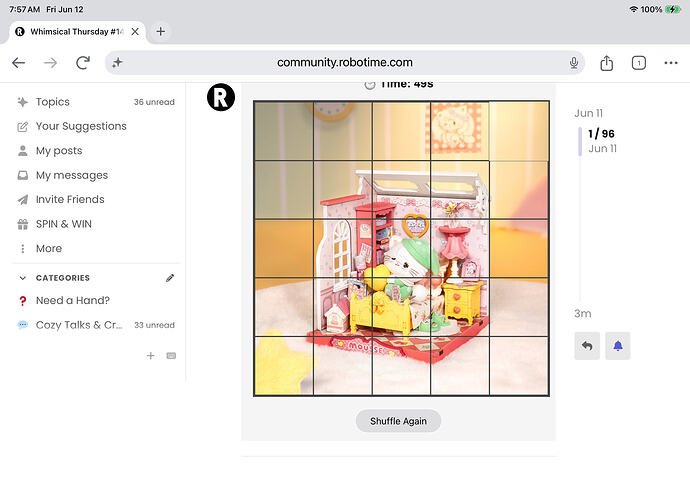Click the browser forward arrow
This screenshot has width=690, height=479.
point(51,63)
